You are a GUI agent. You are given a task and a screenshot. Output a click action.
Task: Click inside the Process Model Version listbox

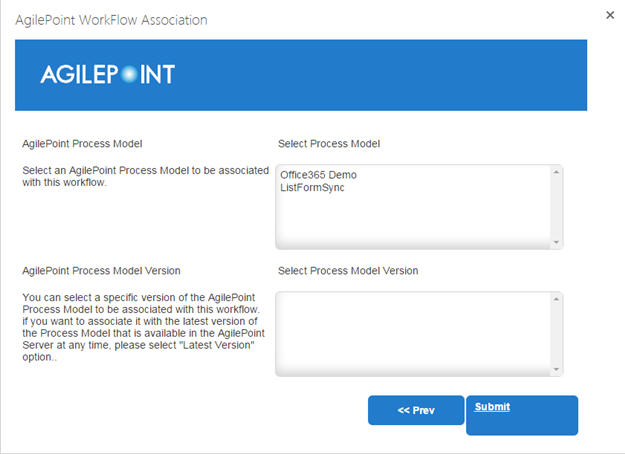(413, 334)
